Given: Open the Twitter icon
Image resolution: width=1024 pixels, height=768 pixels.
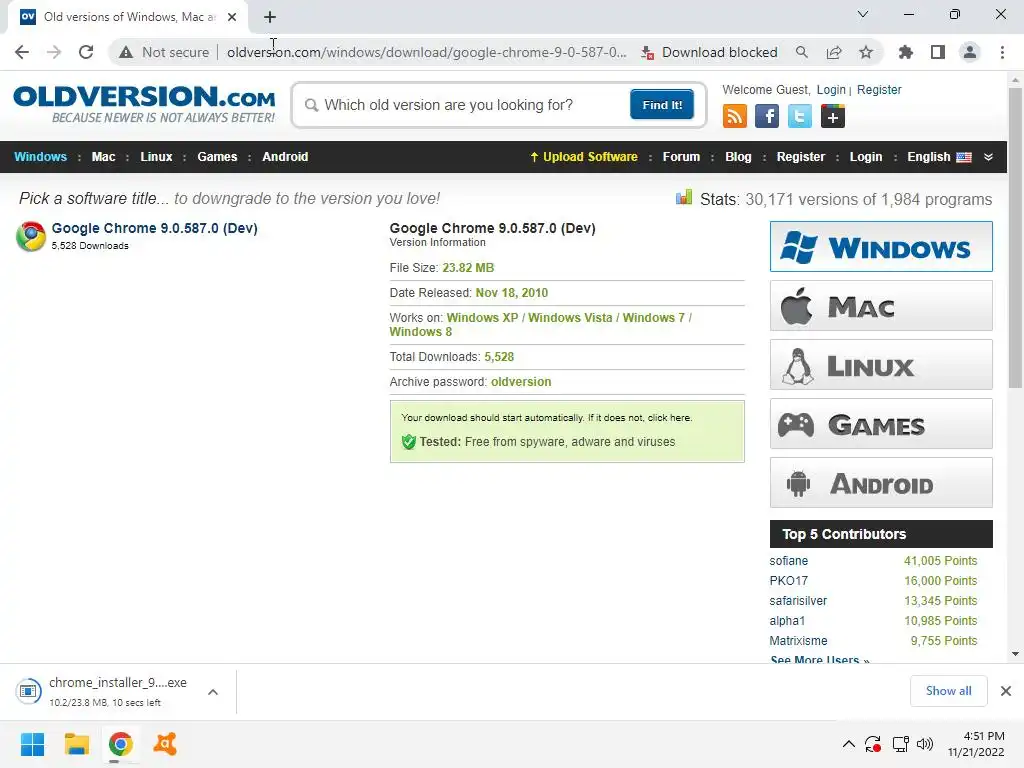Looking at the screenshot, I should click(x=799, y=116).
